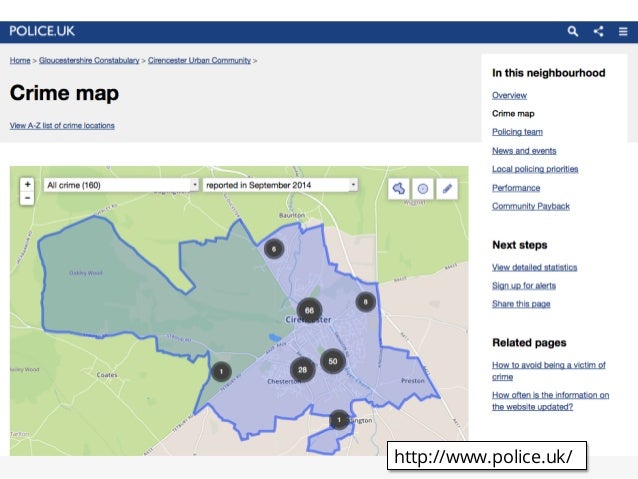
Task: Zoom out the map with minus
Action: pyautogui.click(x=27, y=198)
